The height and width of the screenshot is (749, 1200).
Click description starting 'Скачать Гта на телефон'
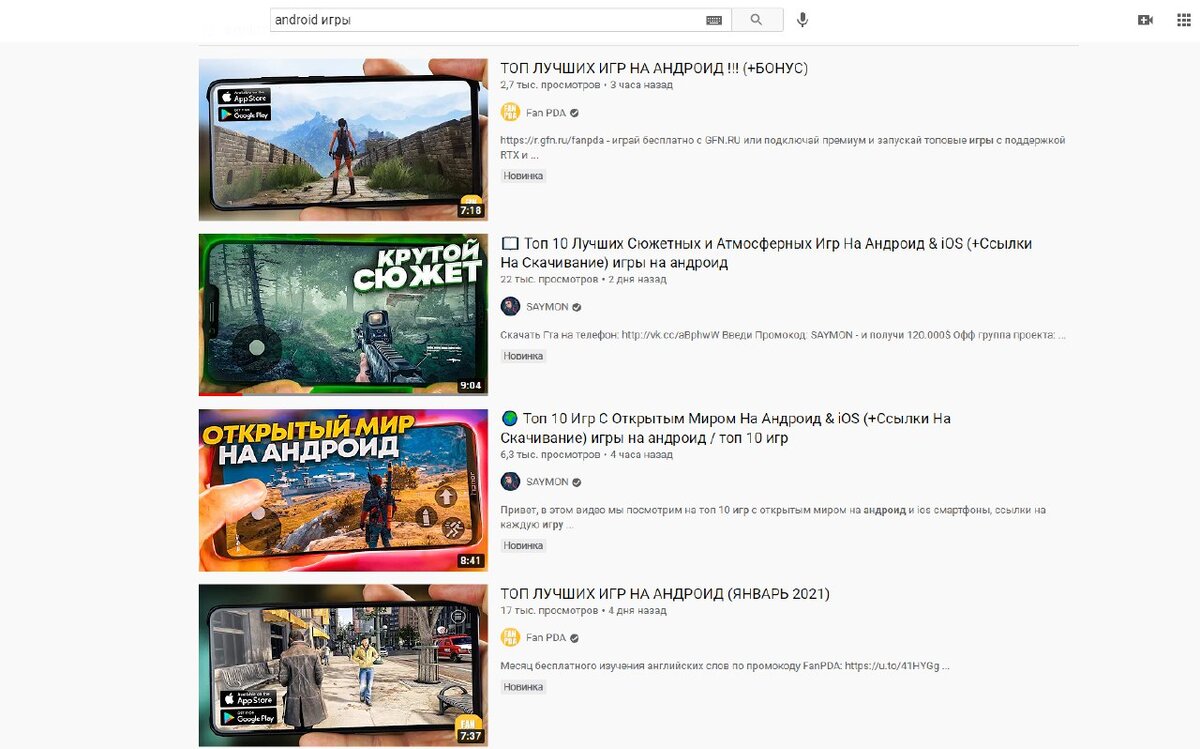coord(783,335)
